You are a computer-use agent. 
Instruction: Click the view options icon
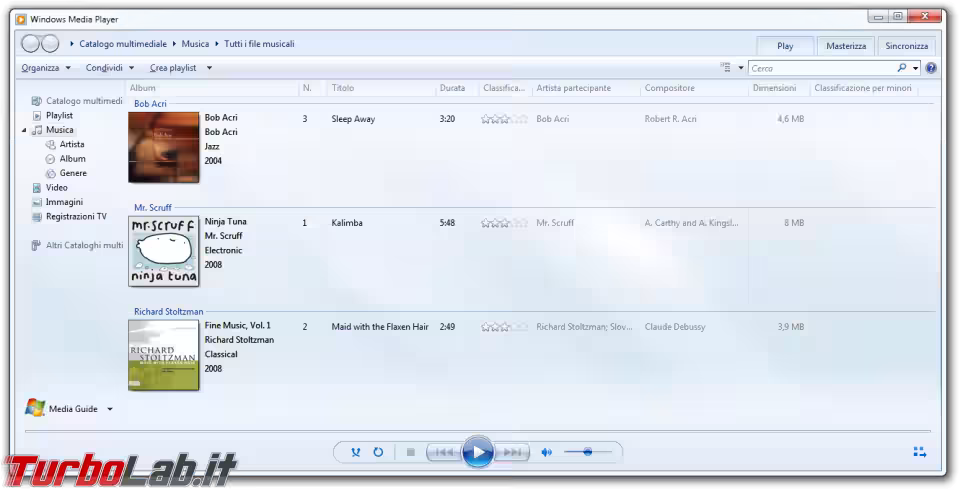[726, 68]
